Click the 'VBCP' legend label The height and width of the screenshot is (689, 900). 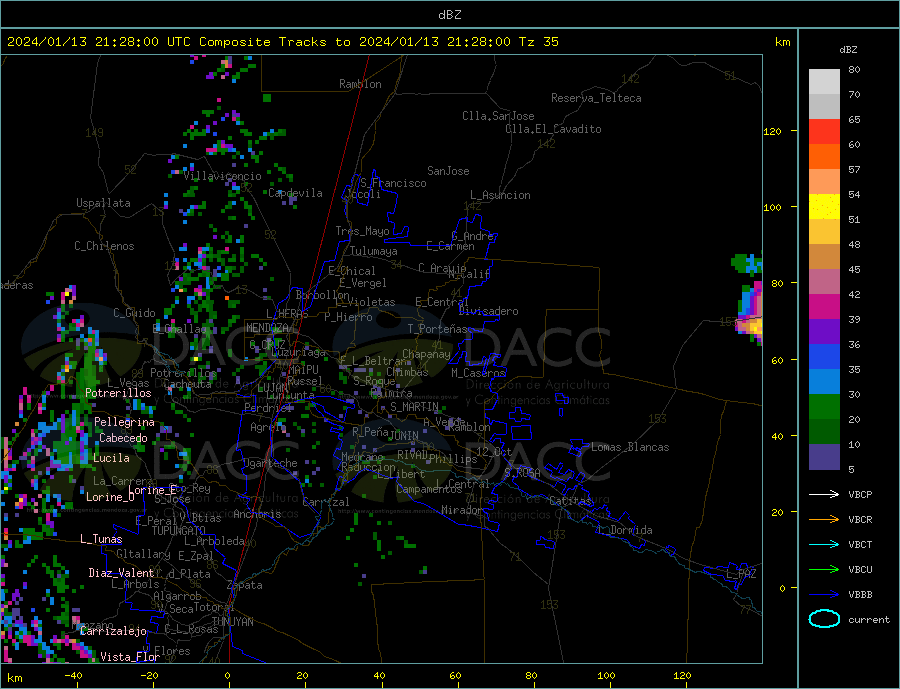tap(860, 494)
